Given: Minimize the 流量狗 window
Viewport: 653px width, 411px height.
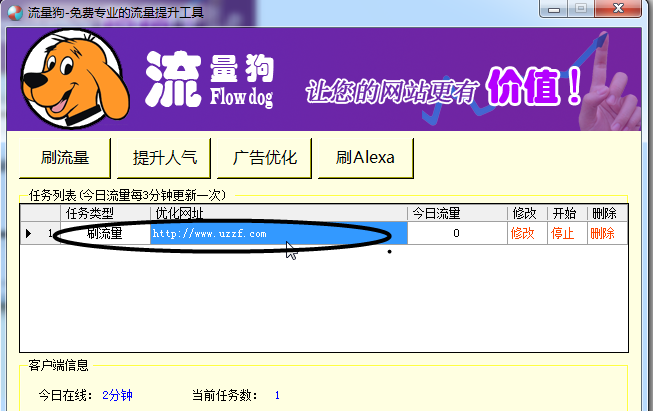Looking at the screenshot, I should [x=554, y=9].
